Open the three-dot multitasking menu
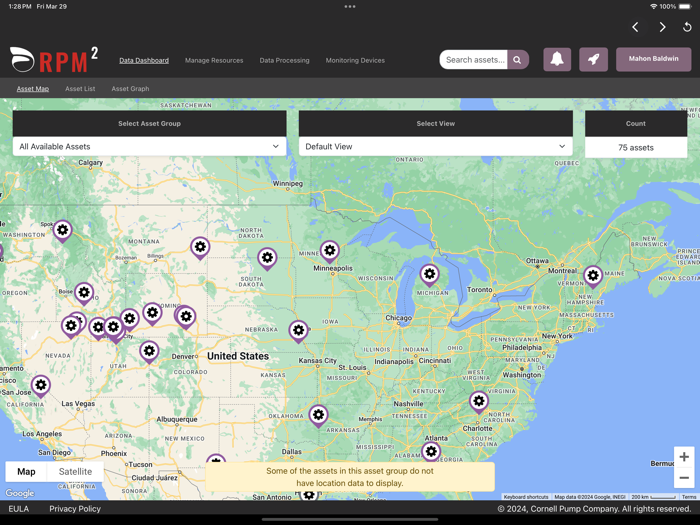 click(350, 7)
